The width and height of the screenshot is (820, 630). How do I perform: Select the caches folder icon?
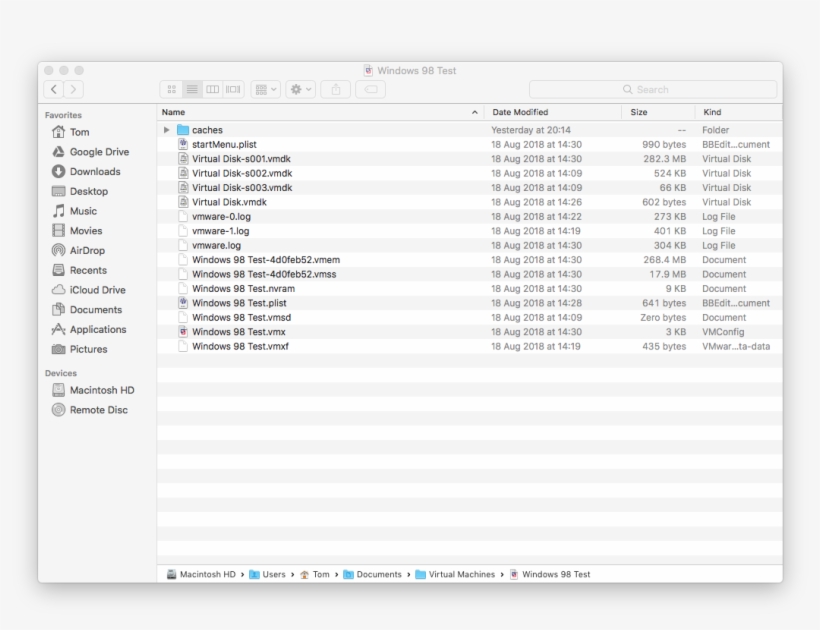tap(183, 130)
